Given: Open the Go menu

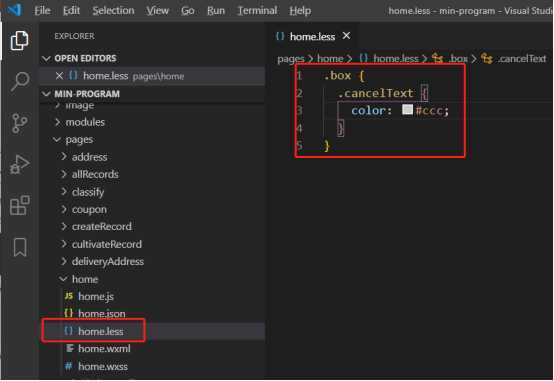Looking at the screenshot, I should tap(188, 11).
